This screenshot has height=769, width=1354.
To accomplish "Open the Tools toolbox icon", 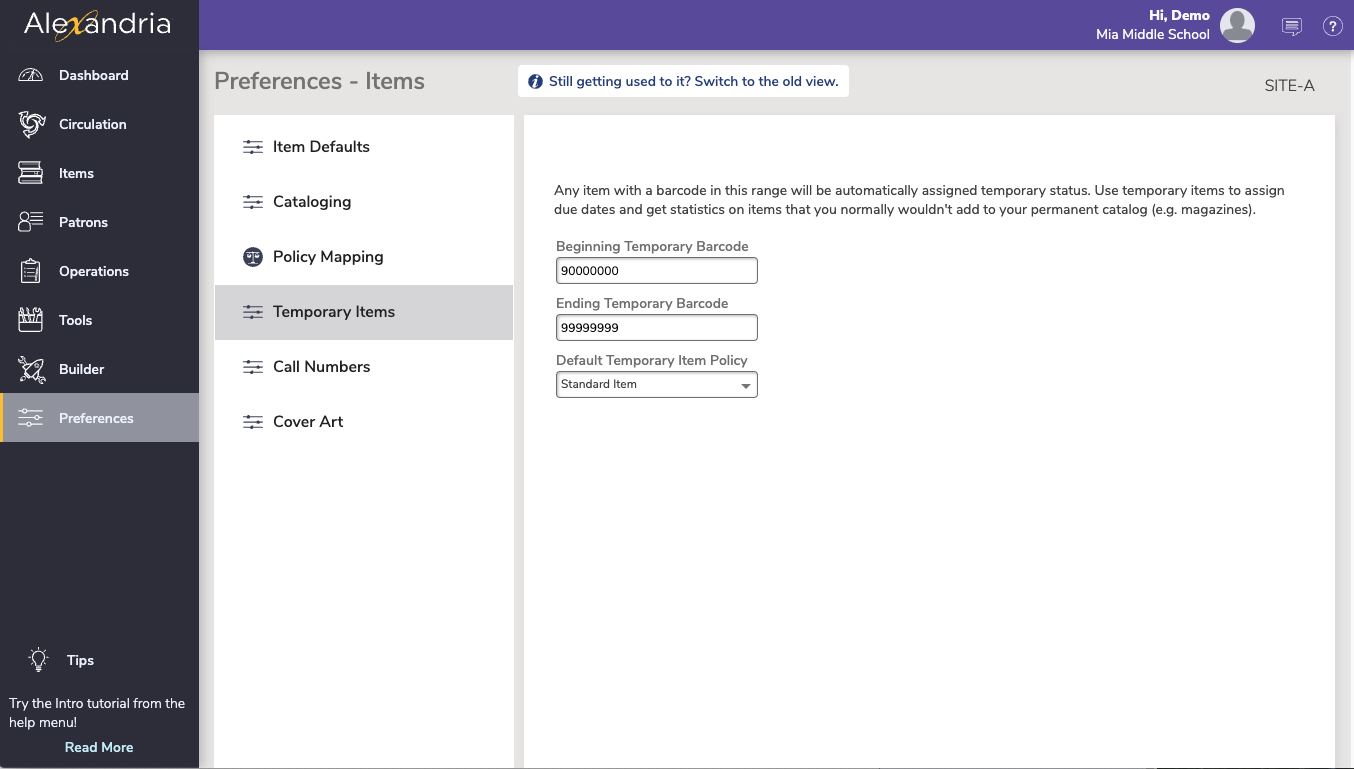I will [31, 320].
